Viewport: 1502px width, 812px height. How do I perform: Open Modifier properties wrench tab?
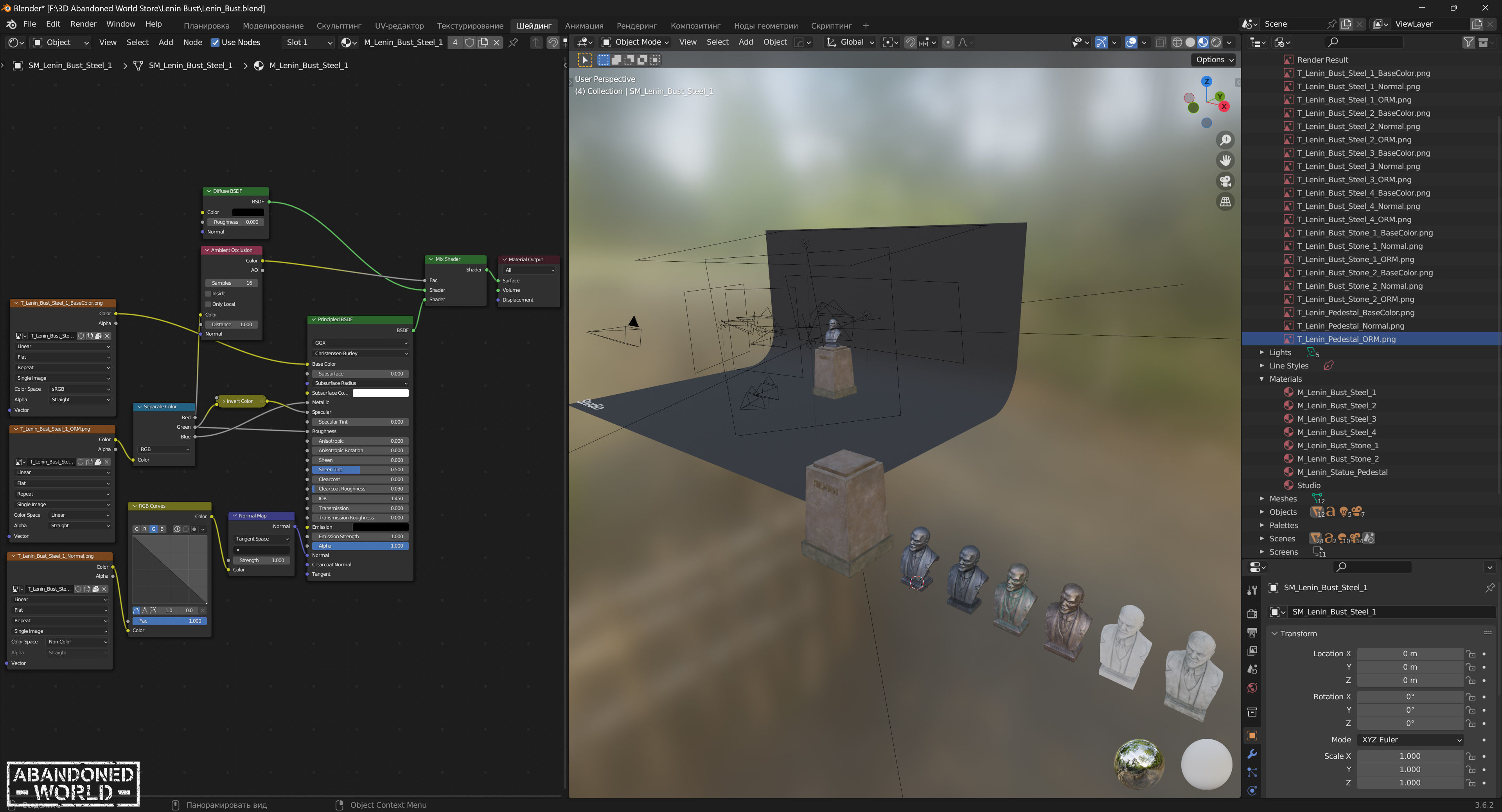click(1252, 754)
